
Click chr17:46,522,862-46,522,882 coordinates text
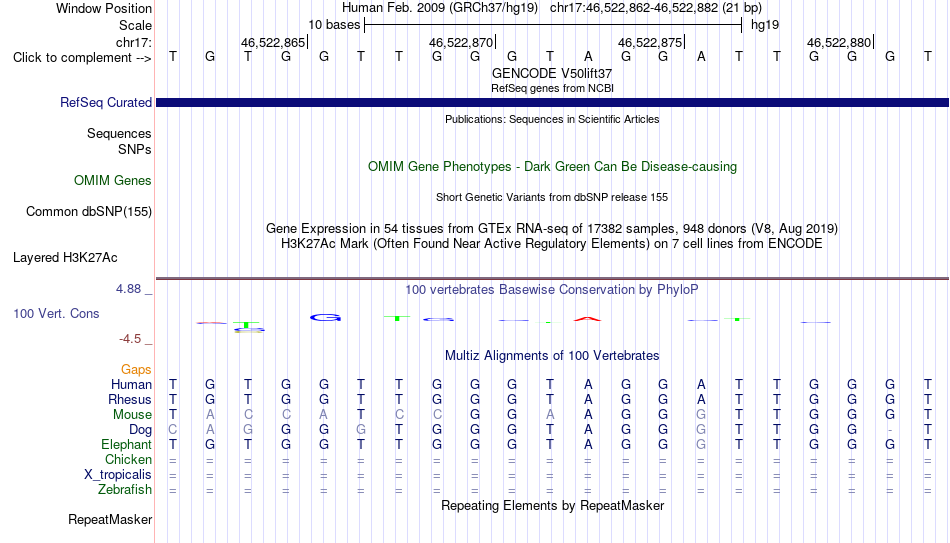click(x=656, y=8)
